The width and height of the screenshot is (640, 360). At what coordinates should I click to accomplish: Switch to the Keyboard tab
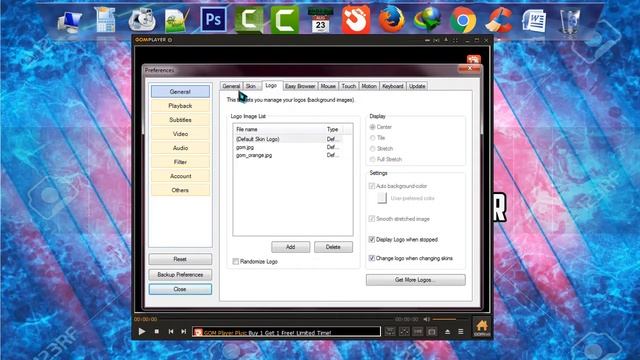pos(393,86)
